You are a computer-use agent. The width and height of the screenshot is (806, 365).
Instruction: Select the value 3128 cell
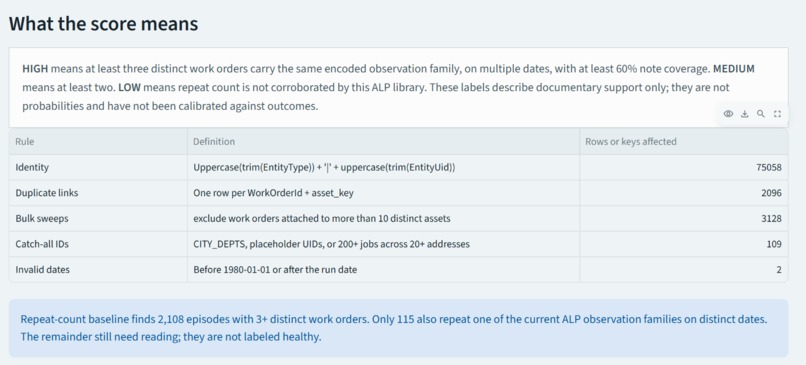pos(684,218)
